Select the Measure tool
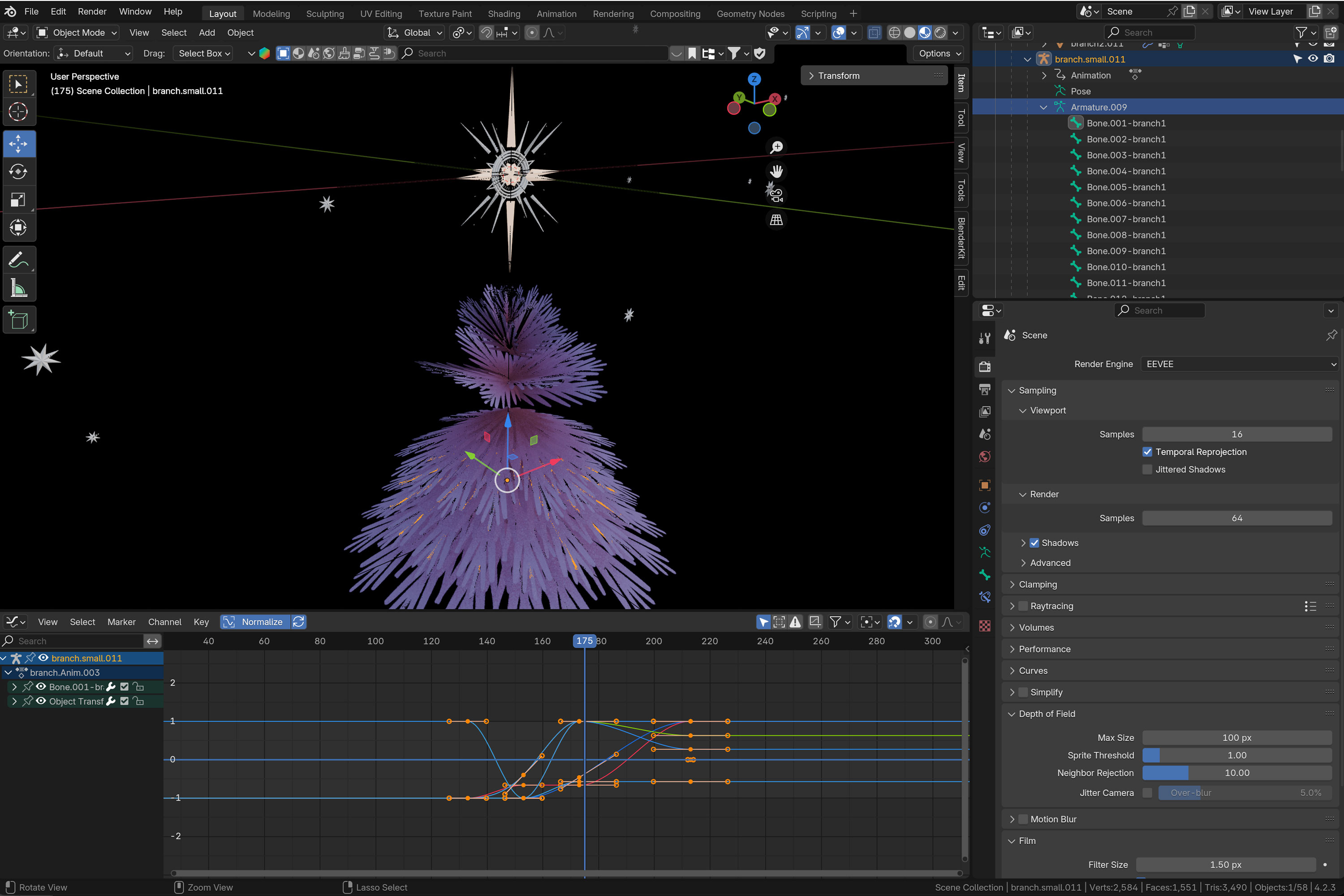The width and height of the screenshot is (1344, 896). (19, 288)
